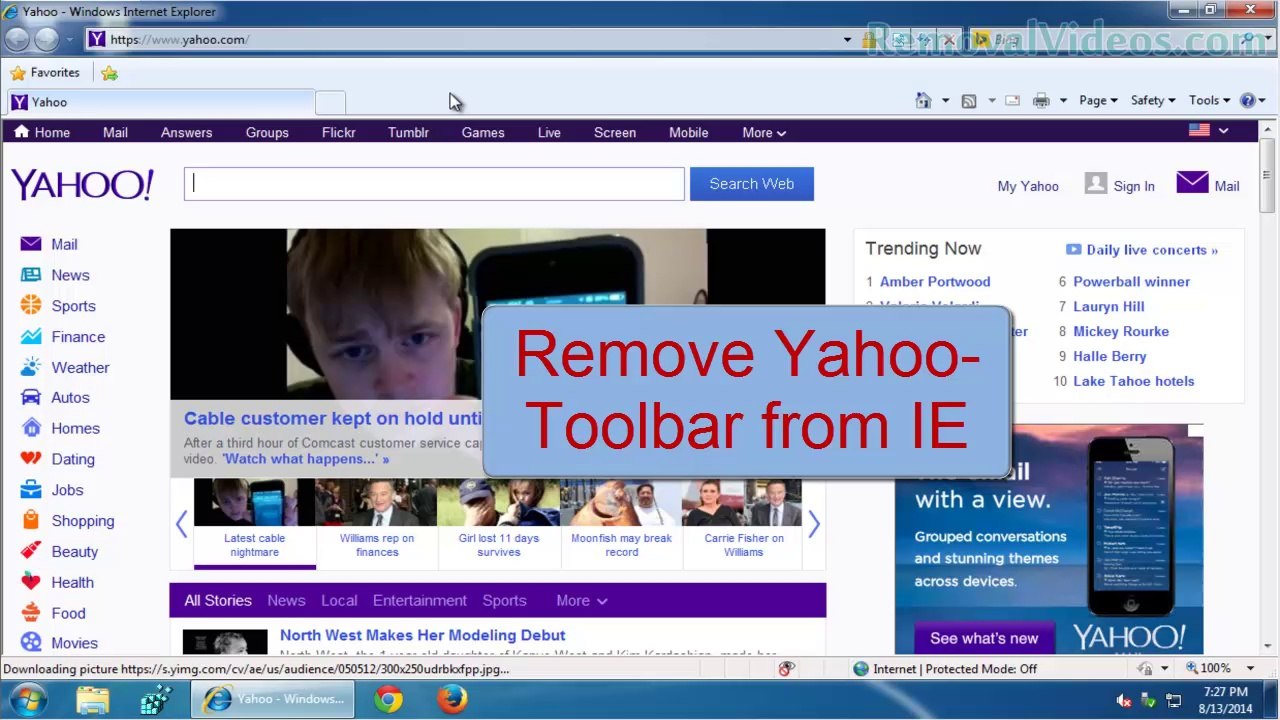Click See what's new ad button
Image resolution: width=1280 pixels, height=720 pixels.
point(984,638)
